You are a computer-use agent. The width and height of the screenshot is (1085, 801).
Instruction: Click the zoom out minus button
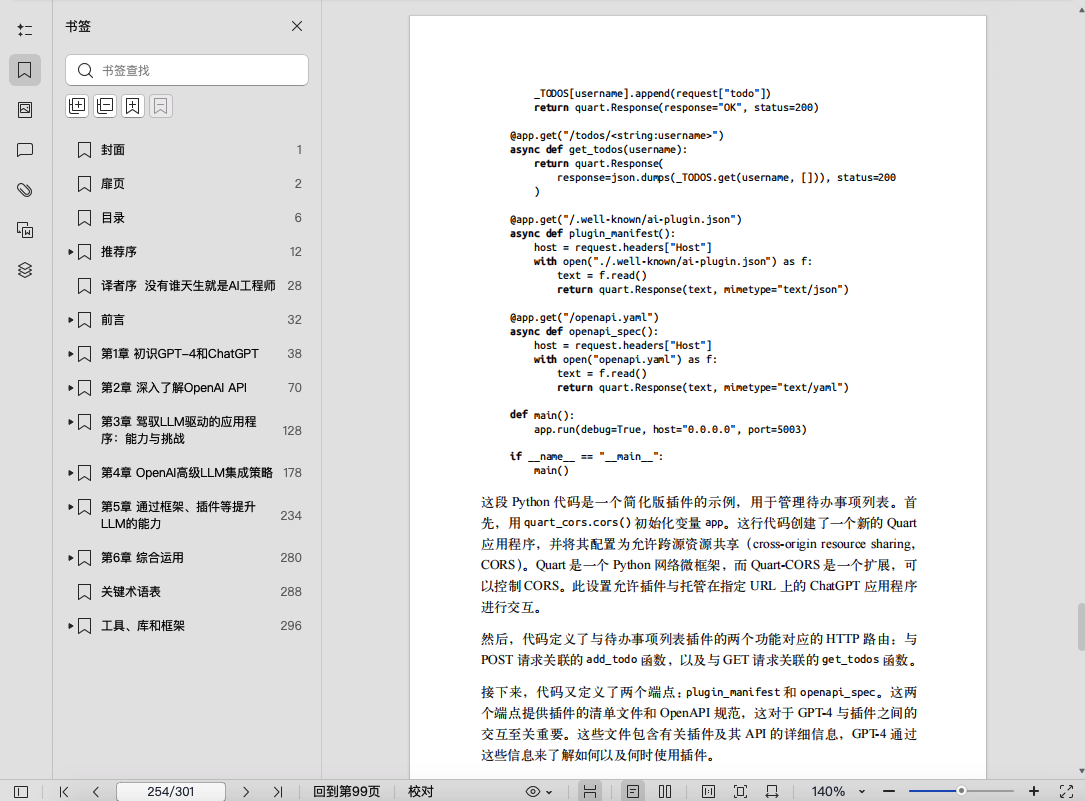(x=889, y=791)
